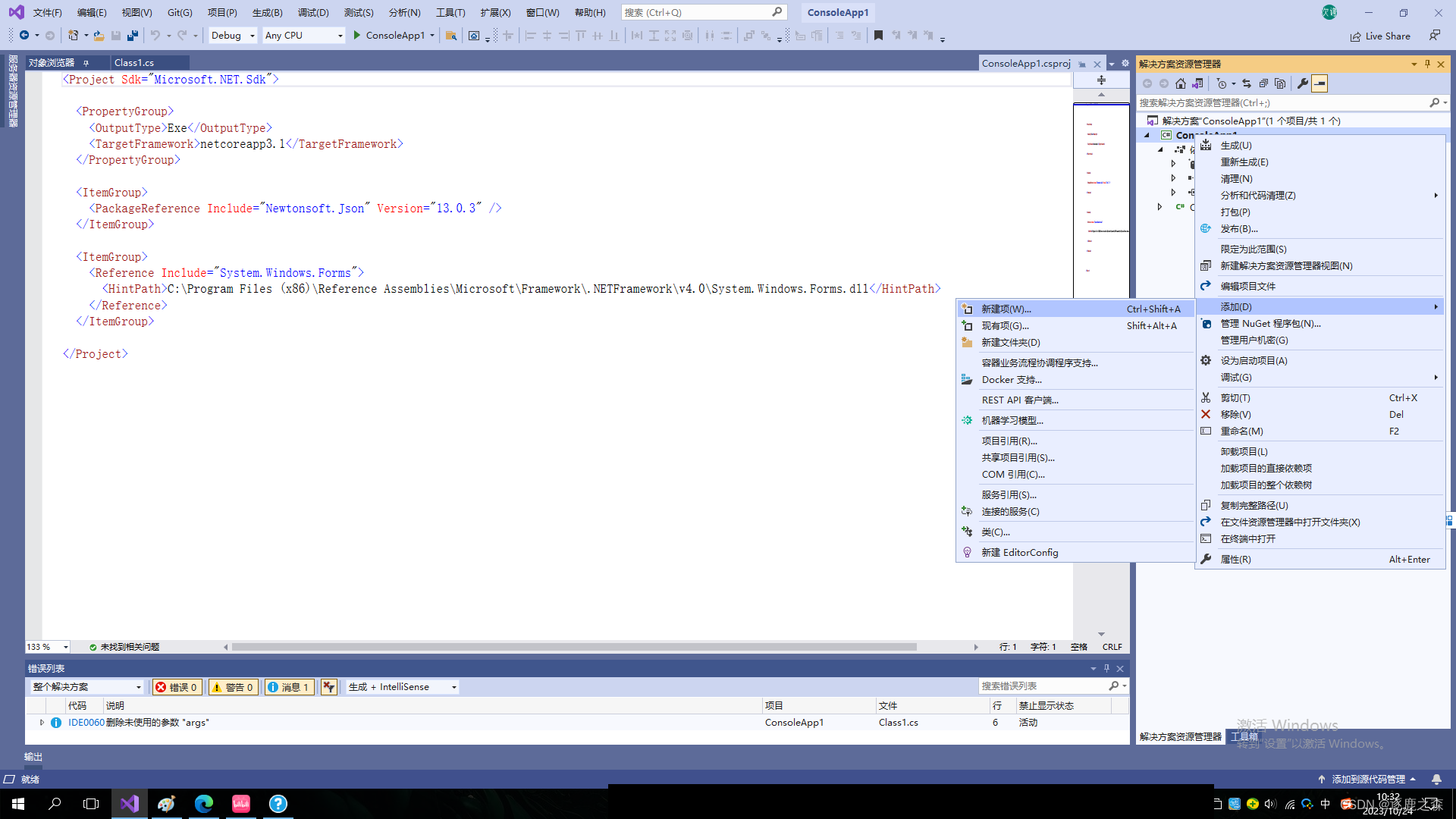
Task: Click the Live Share button
Action: point(1380,36)
